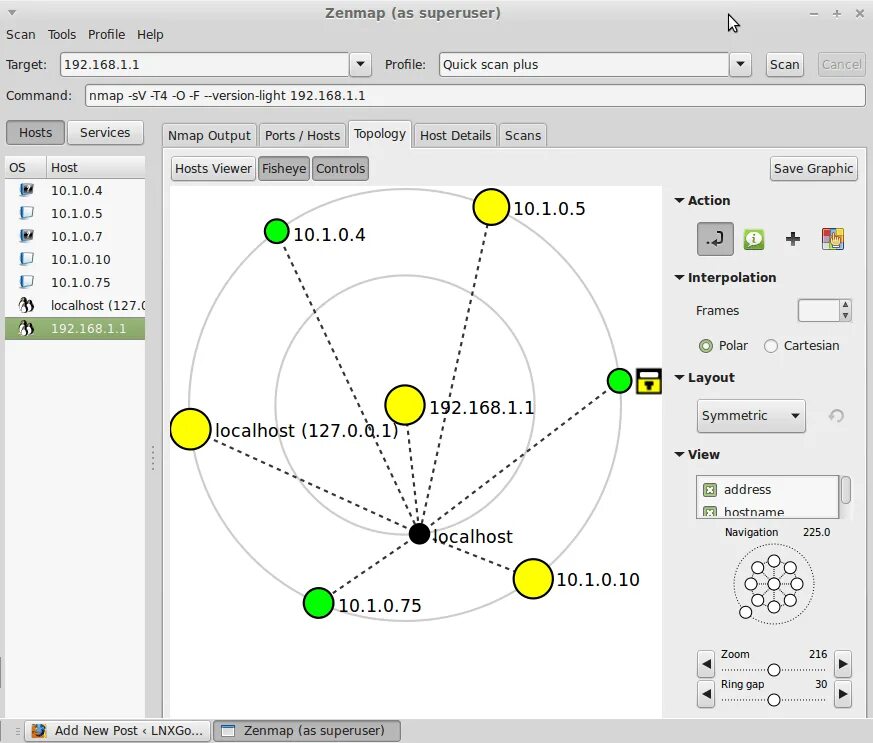Switch the side list to Hosts

[x=35, y=132]
